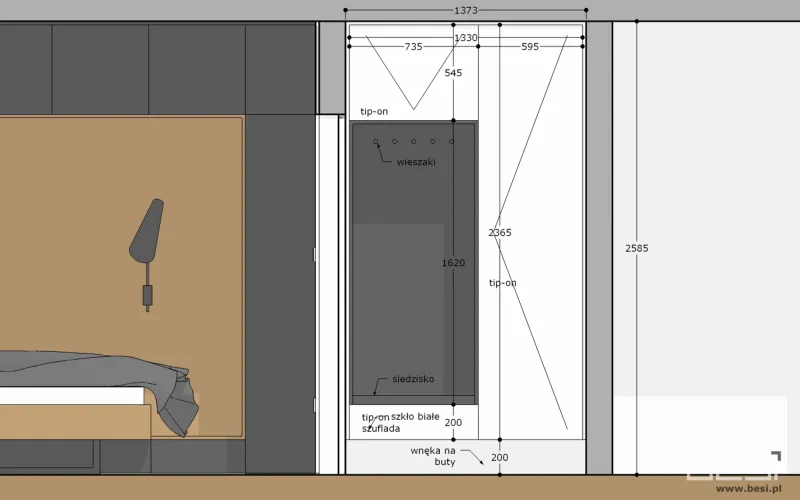Select the szkło białe label
The width and height of the screenshot is (800, 500).
click(415, 416)
